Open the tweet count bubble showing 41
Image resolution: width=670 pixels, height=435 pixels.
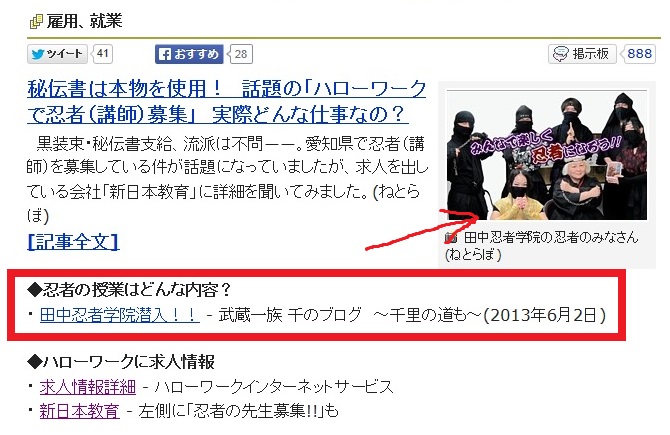[103, 54]
